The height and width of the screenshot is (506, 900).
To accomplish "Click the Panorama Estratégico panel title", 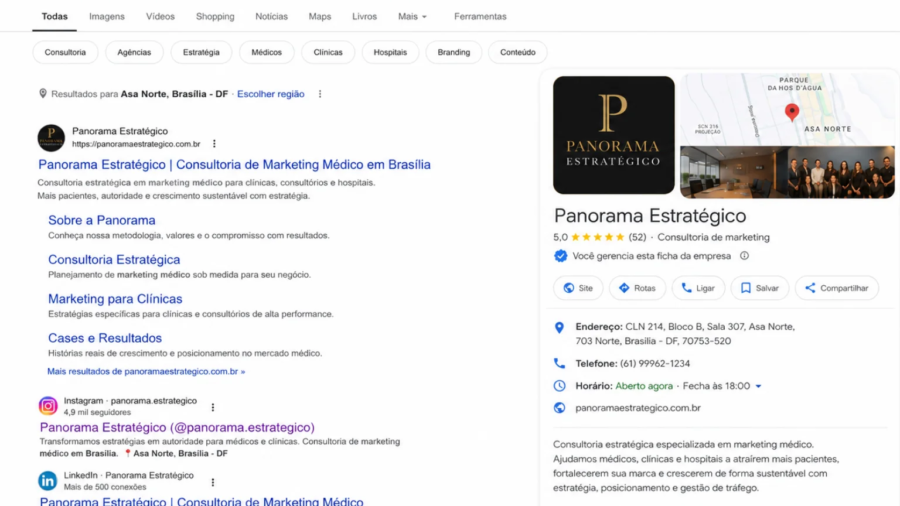I will click(650, 216).
